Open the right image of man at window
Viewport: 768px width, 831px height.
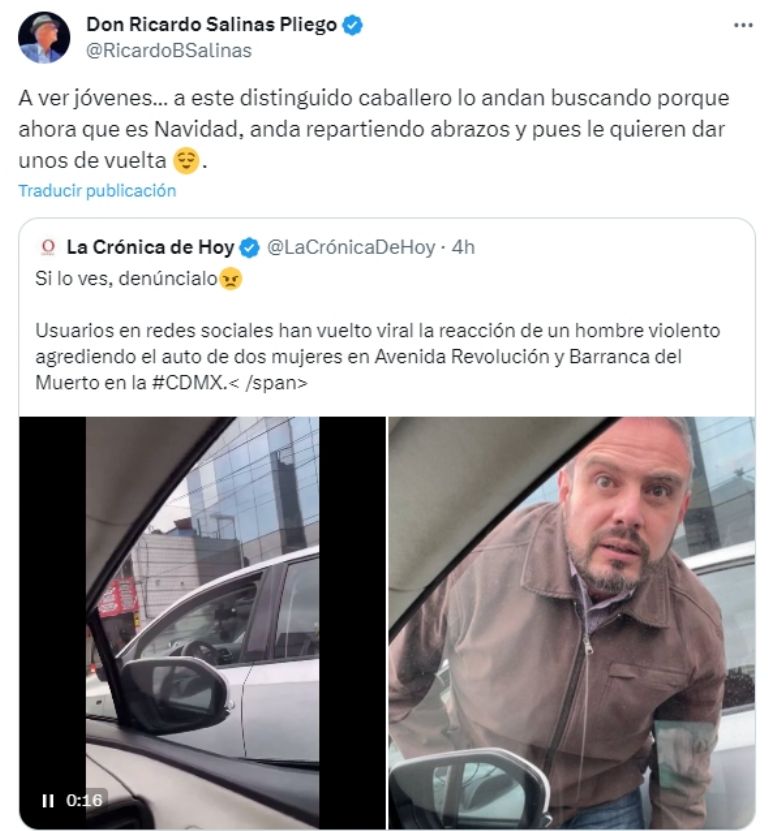pyautogui.click(x=571, y=623)
